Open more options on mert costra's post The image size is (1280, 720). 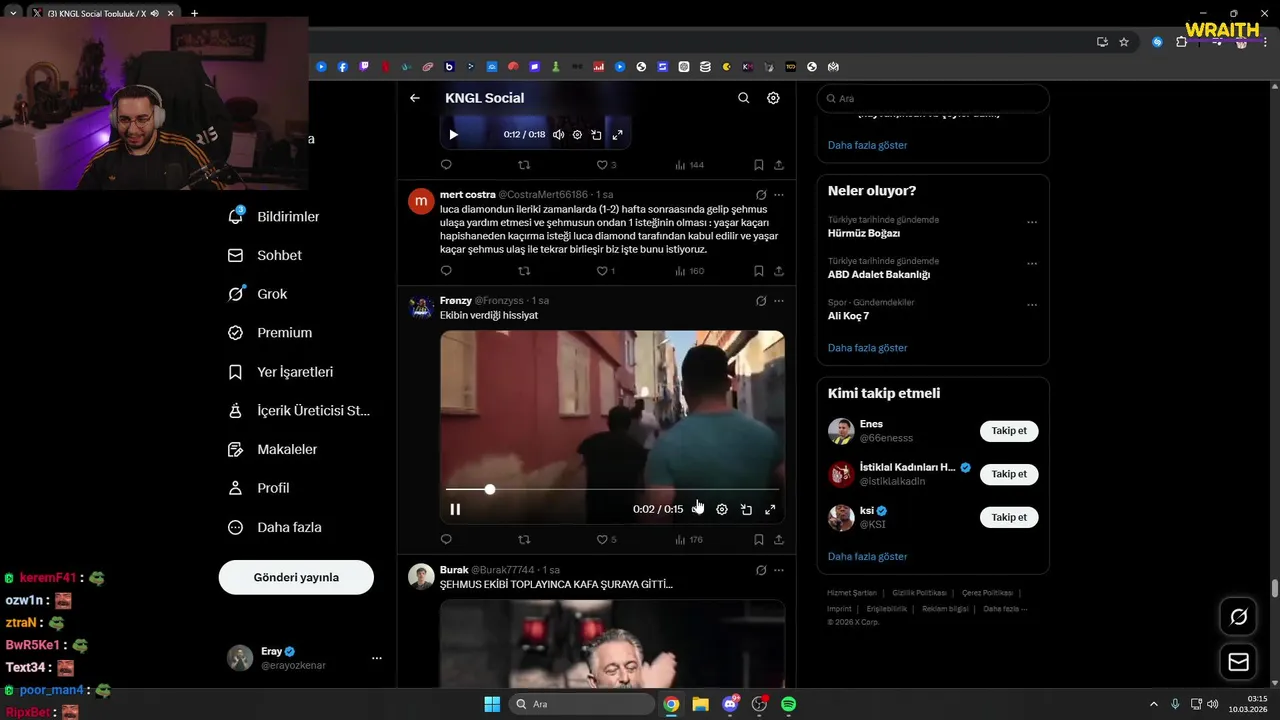pyautogui.click(x=779, y=195)
